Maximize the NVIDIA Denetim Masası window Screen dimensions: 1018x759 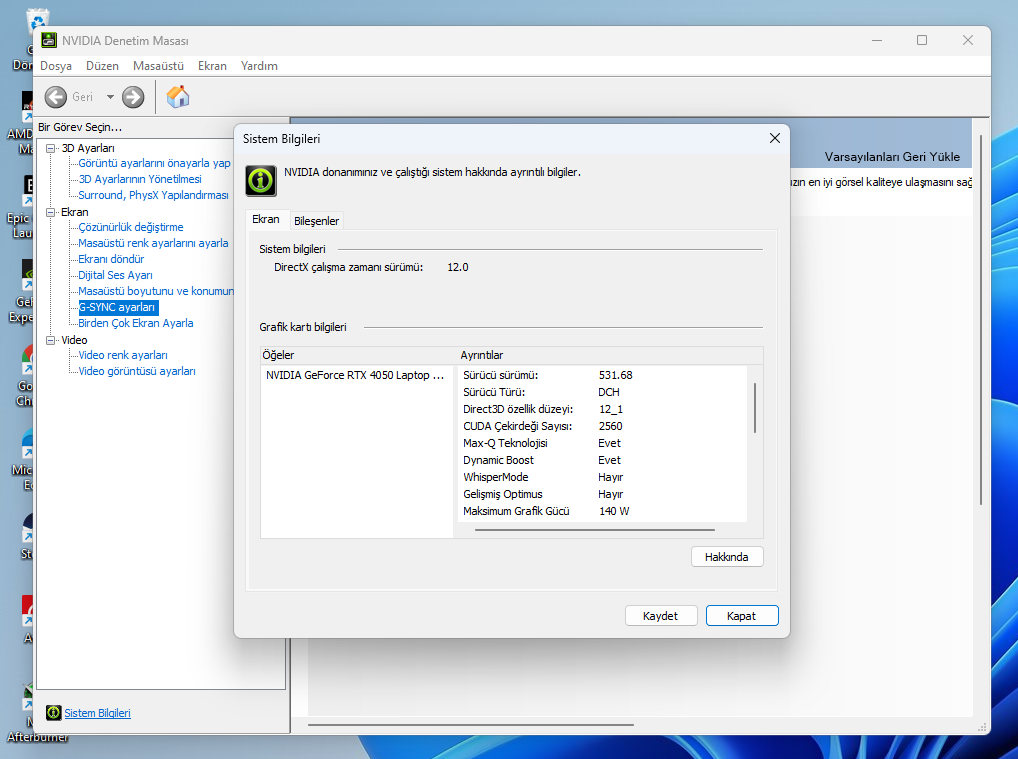[x=922, y=40]
